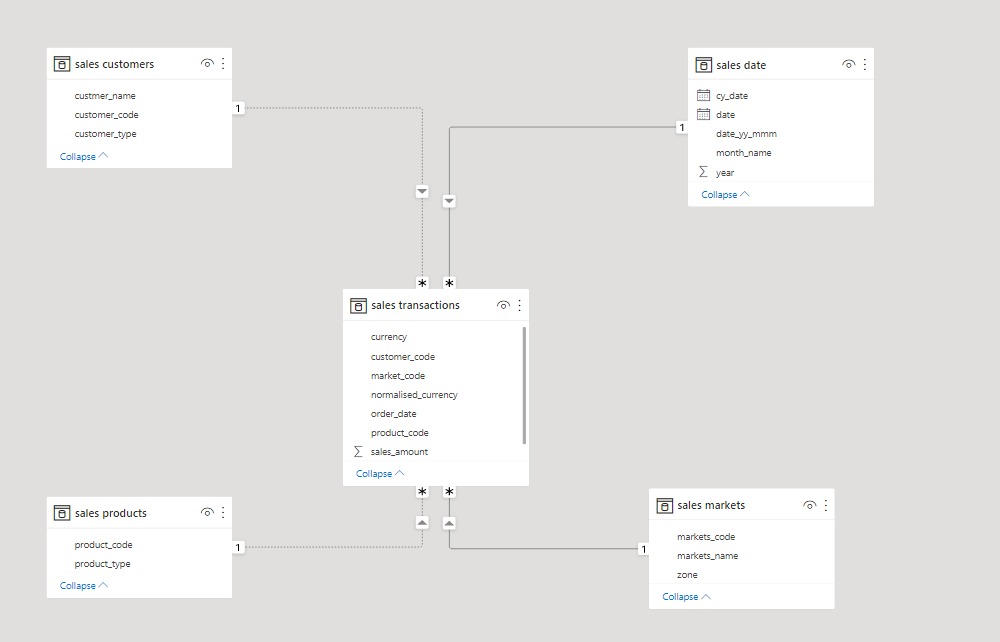Toggle visibility of sales products table

point(207,512)
